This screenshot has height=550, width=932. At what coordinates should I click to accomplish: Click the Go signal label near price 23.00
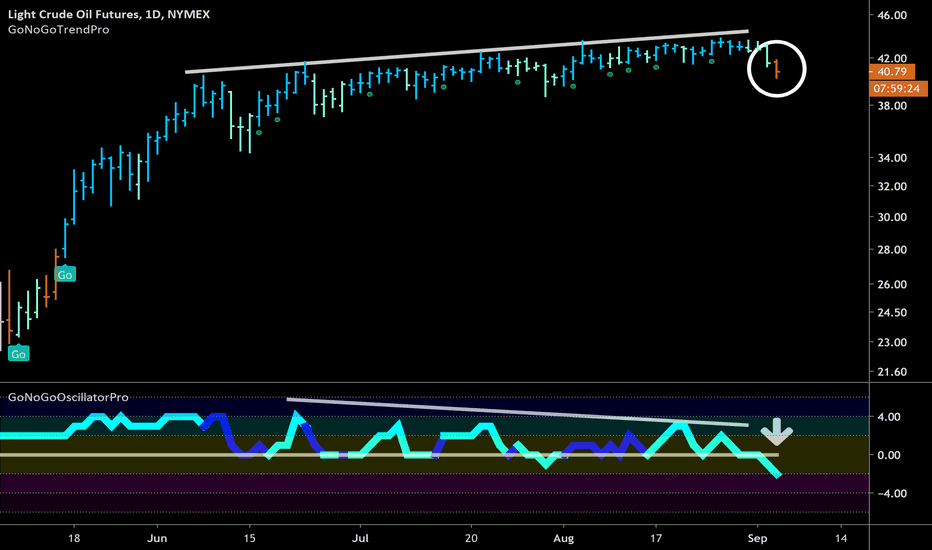tap(18, 353)
